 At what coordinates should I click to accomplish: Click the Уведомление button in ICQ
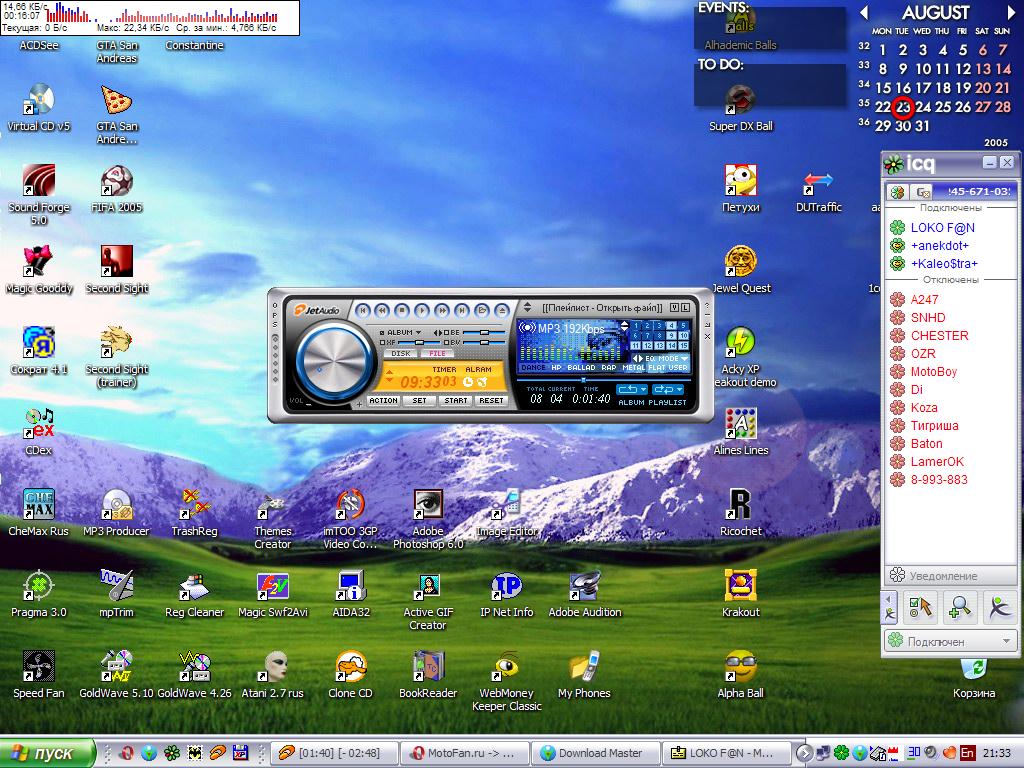point(950,575)
